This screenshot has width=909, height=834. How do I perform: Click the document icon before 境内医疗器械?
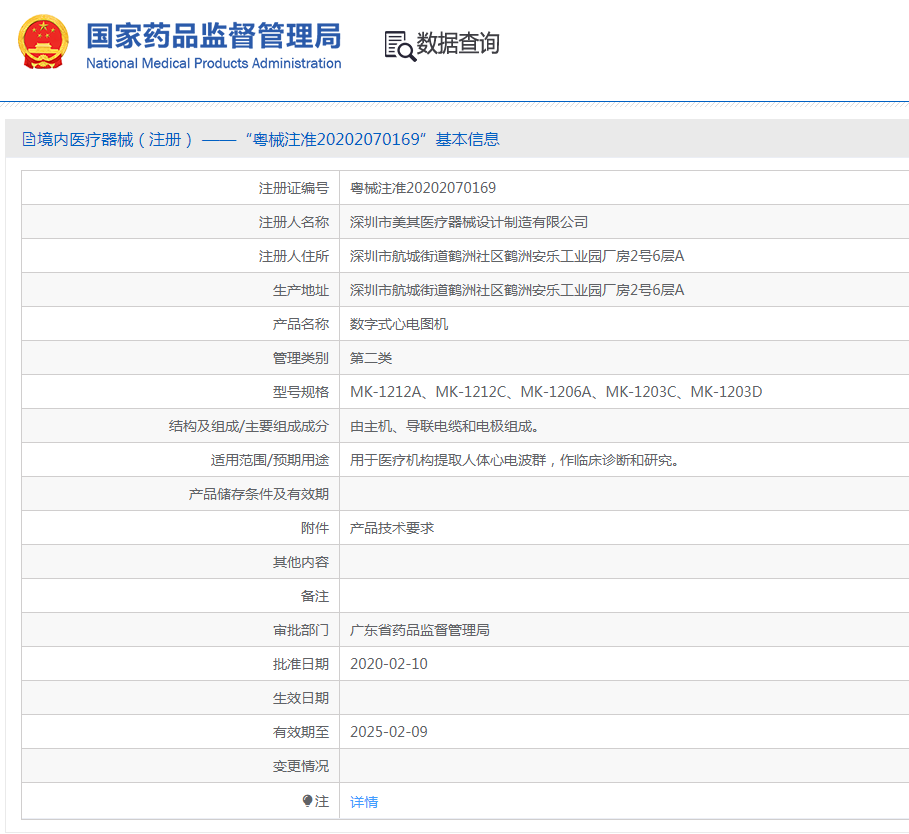click(x=28, y=140)
